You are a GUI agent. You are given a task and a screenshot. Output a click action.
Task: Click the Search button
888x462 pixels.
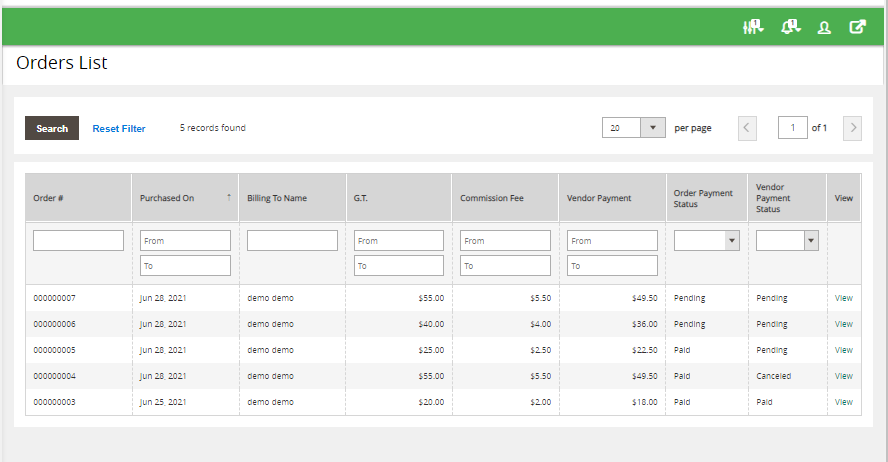point(52,128)
